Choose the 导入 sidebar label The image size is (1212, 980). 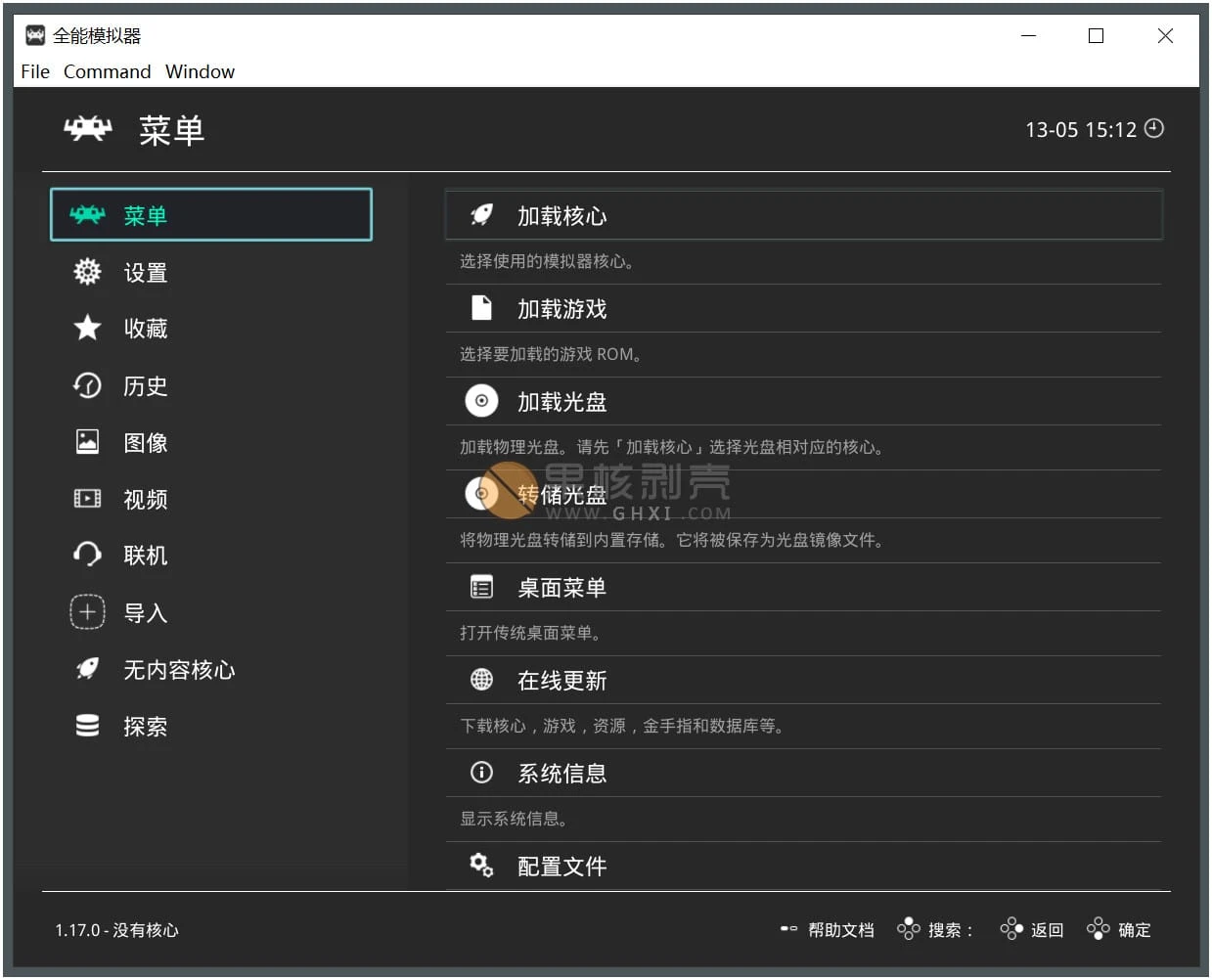coord(146,612)
